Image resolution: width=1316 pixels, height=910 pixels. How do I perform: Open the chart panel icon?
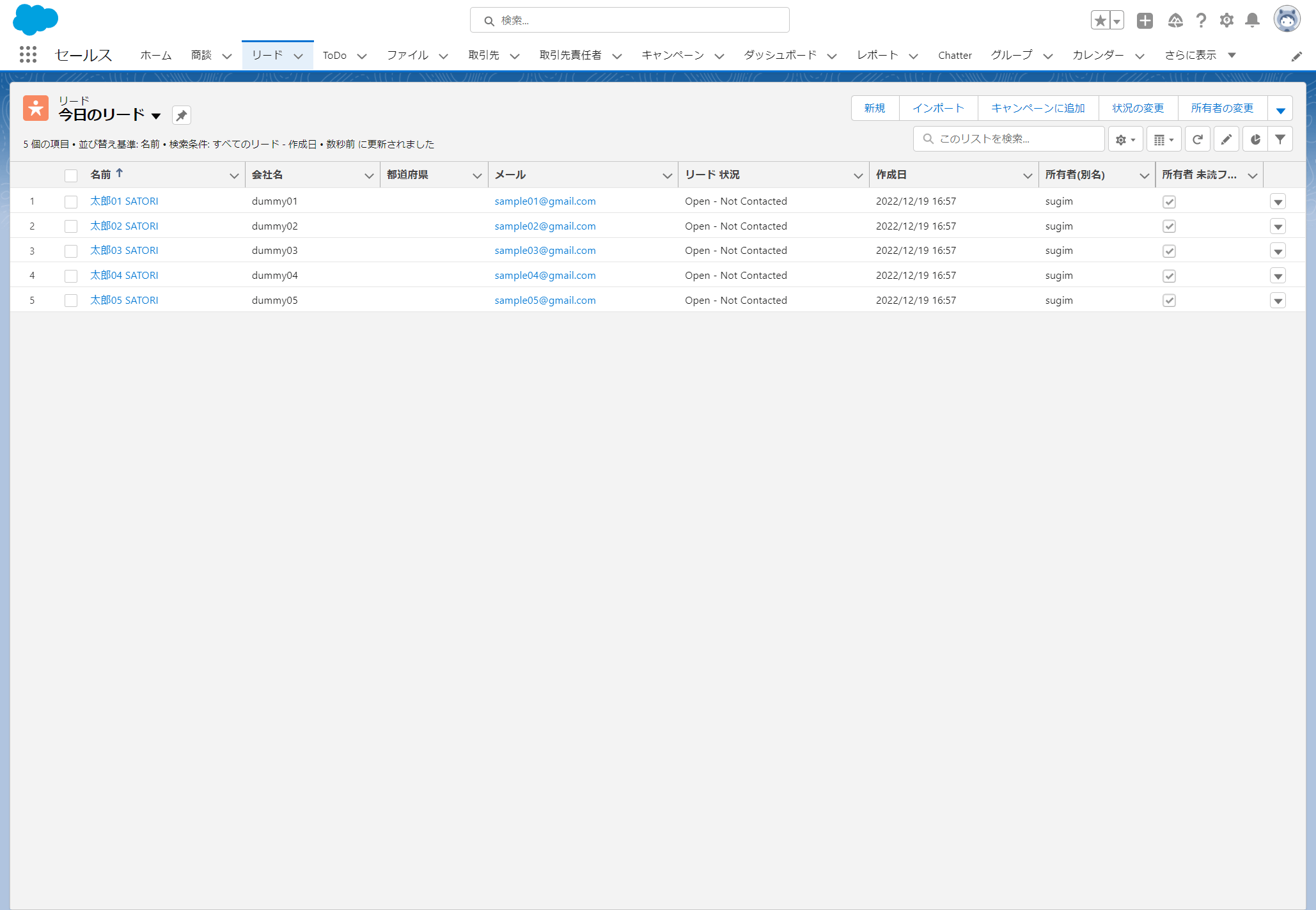point(1255,139)
